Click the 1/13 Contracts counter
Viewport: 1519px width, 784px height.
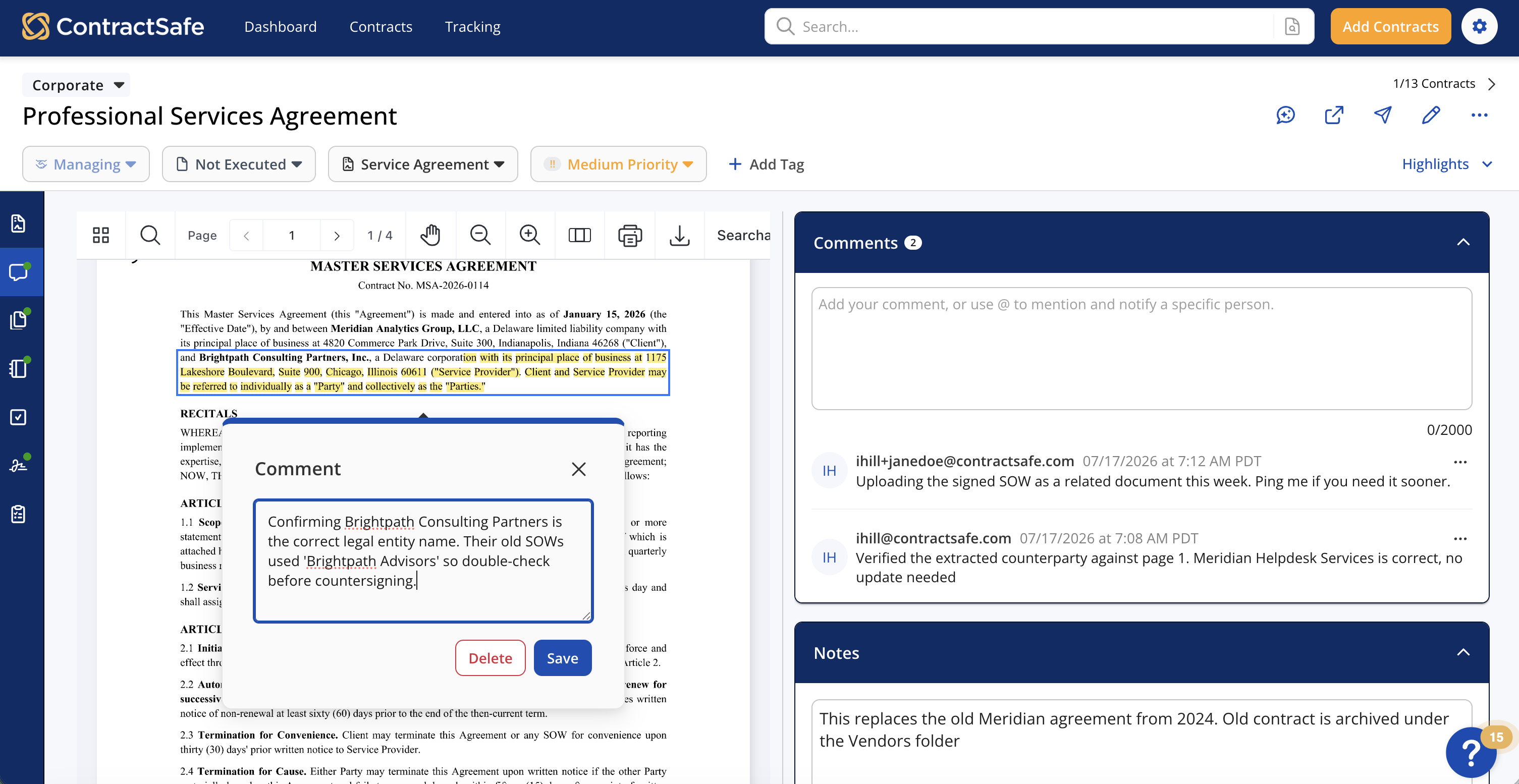[1434, 84]
